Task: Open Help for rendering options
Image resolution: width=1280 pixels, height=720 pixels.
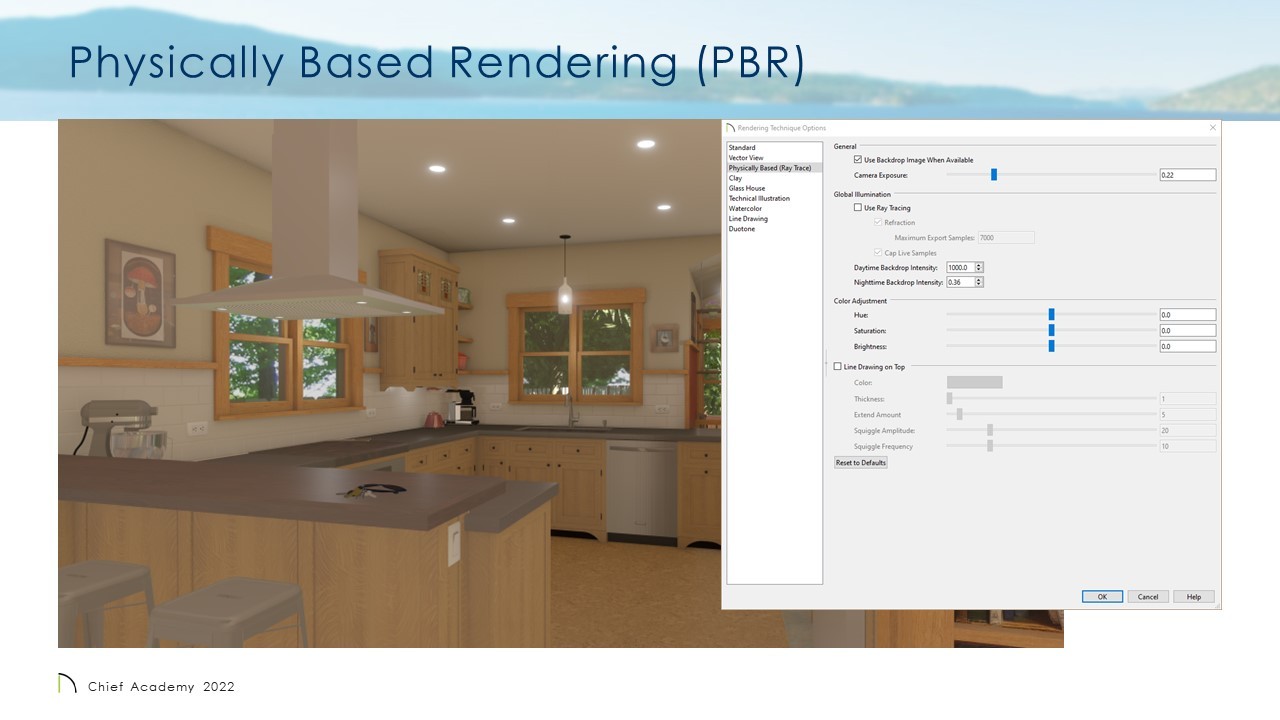Action: (1193, 597)
